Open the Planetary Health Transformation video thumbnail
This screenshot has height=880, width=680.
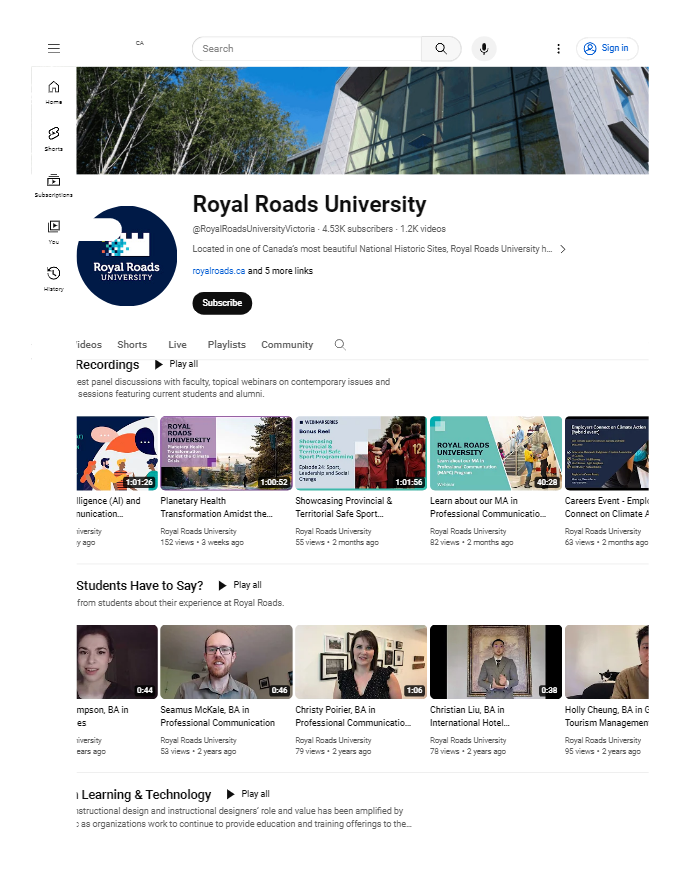point(226,453)
